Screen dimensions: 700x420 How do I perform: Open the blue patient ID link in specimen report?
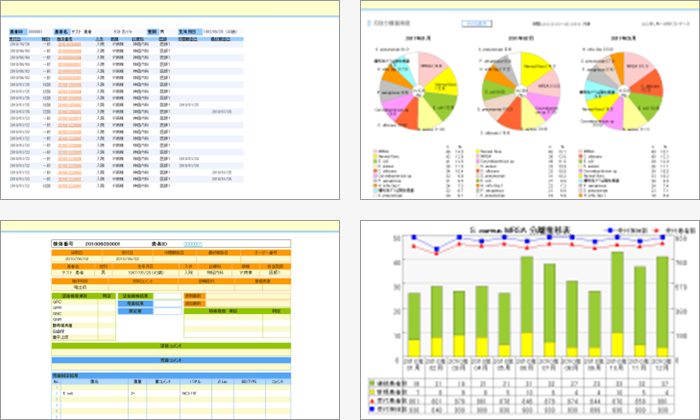pos(193,244)
